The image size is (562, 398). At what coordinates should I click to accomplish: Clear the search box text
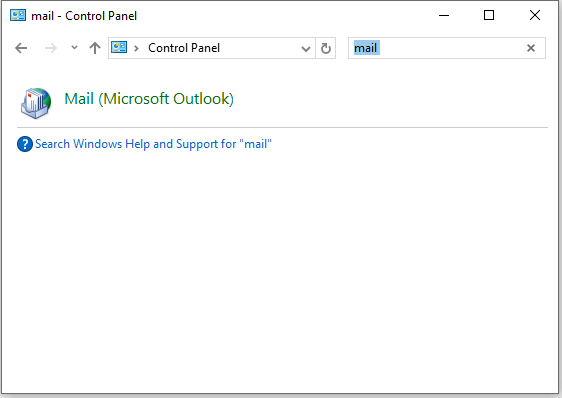point(531,48)
